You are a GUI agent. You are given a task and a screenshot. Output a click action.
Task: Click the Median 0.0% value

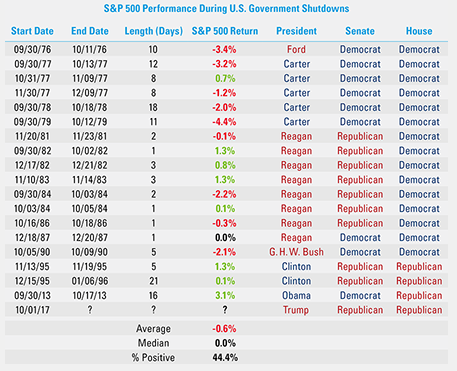[x=225, y=343]
